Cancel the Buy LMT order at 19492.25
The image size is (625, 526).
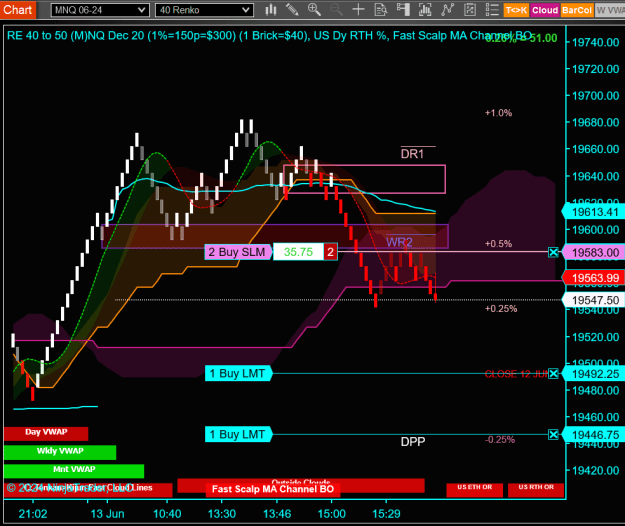553,374
